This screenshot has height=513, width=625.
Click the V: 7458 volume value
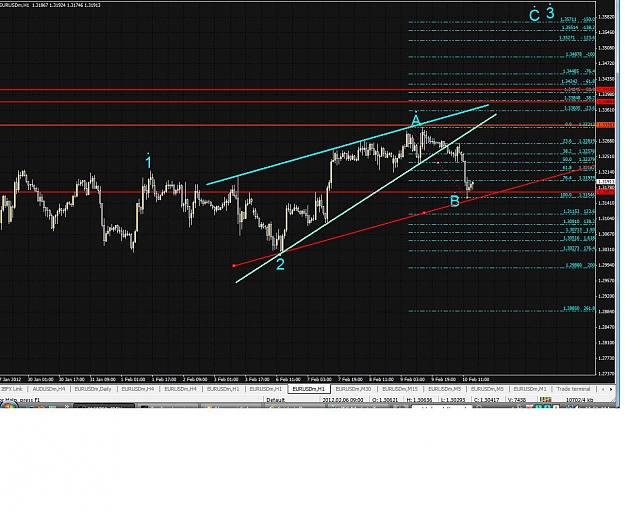coord(517,400)
